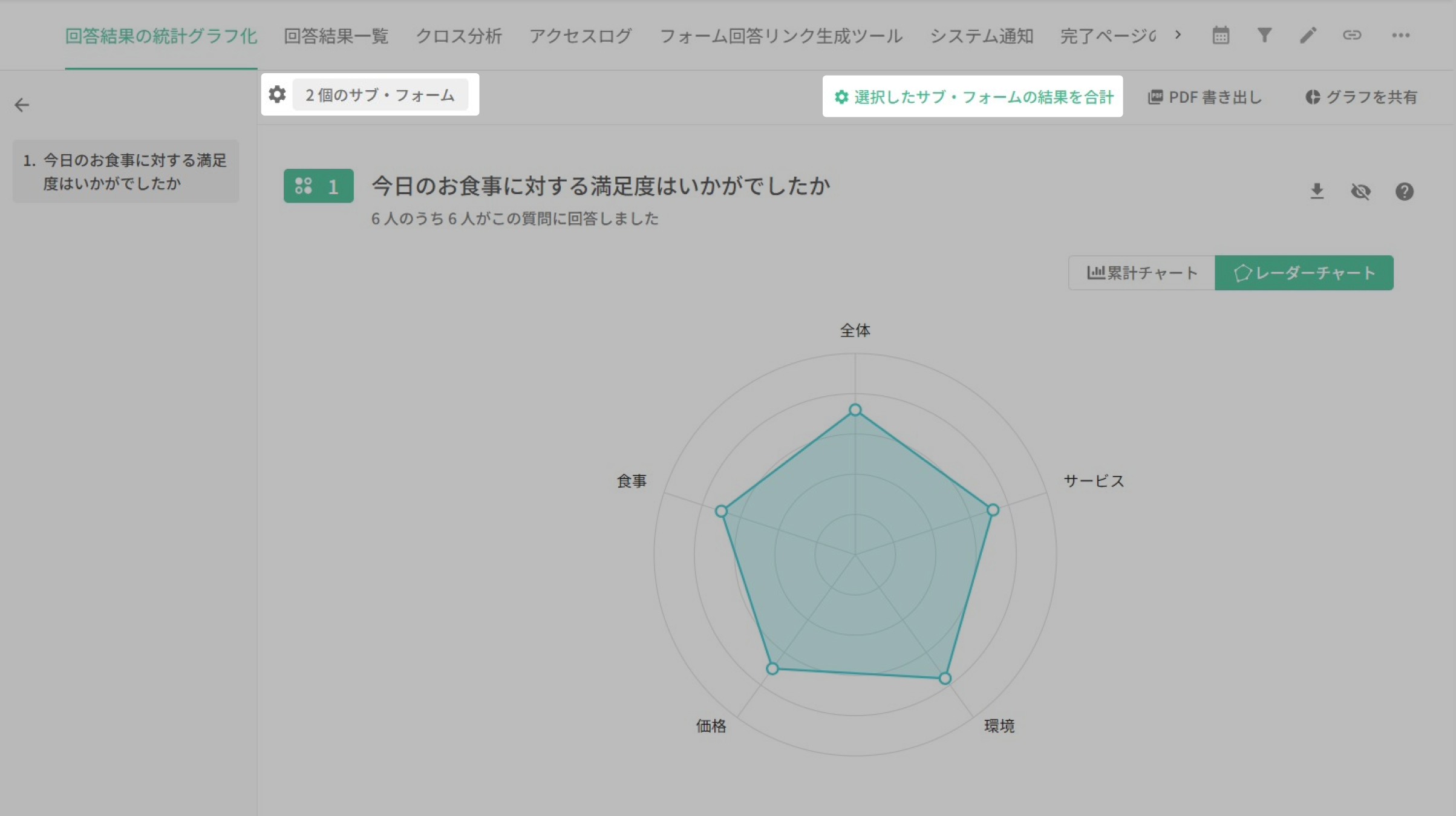Click text 6人のうち6人がこの質問に回答しました

coord(515,218)
